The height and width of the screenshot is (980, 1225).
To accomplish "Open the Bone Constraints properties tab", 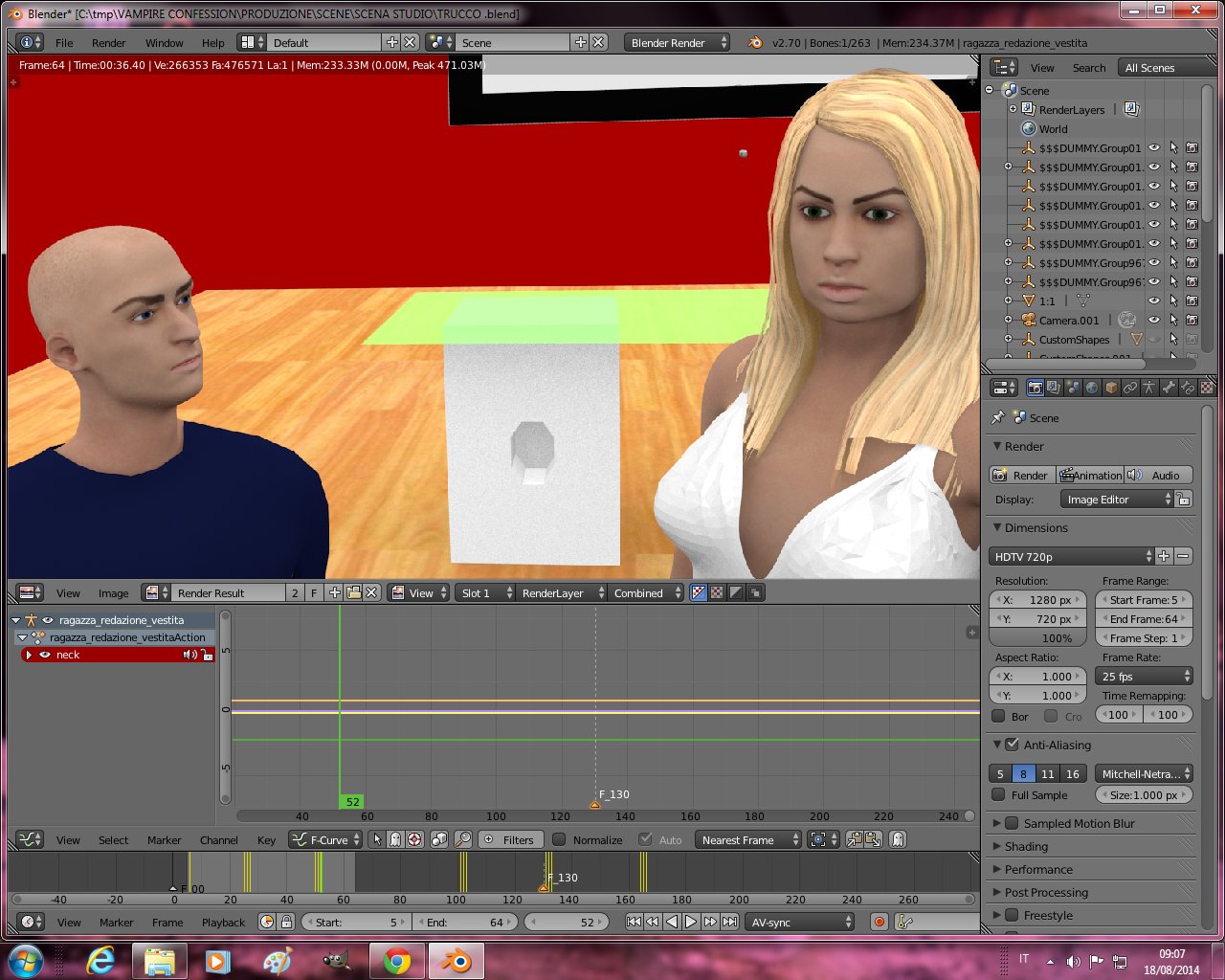I will [x=1188, y=388].
